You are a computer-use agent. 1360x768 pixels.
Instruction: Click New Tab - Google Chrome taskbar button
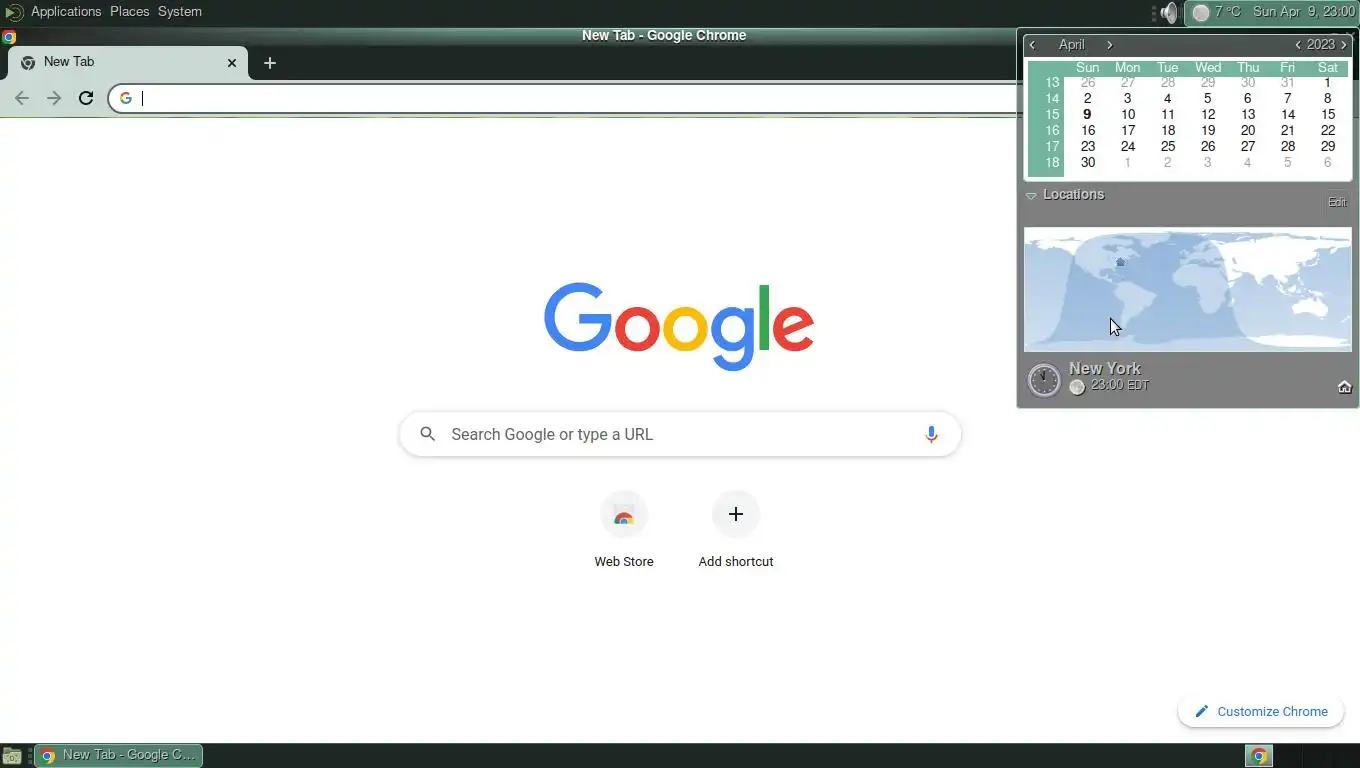119,755
